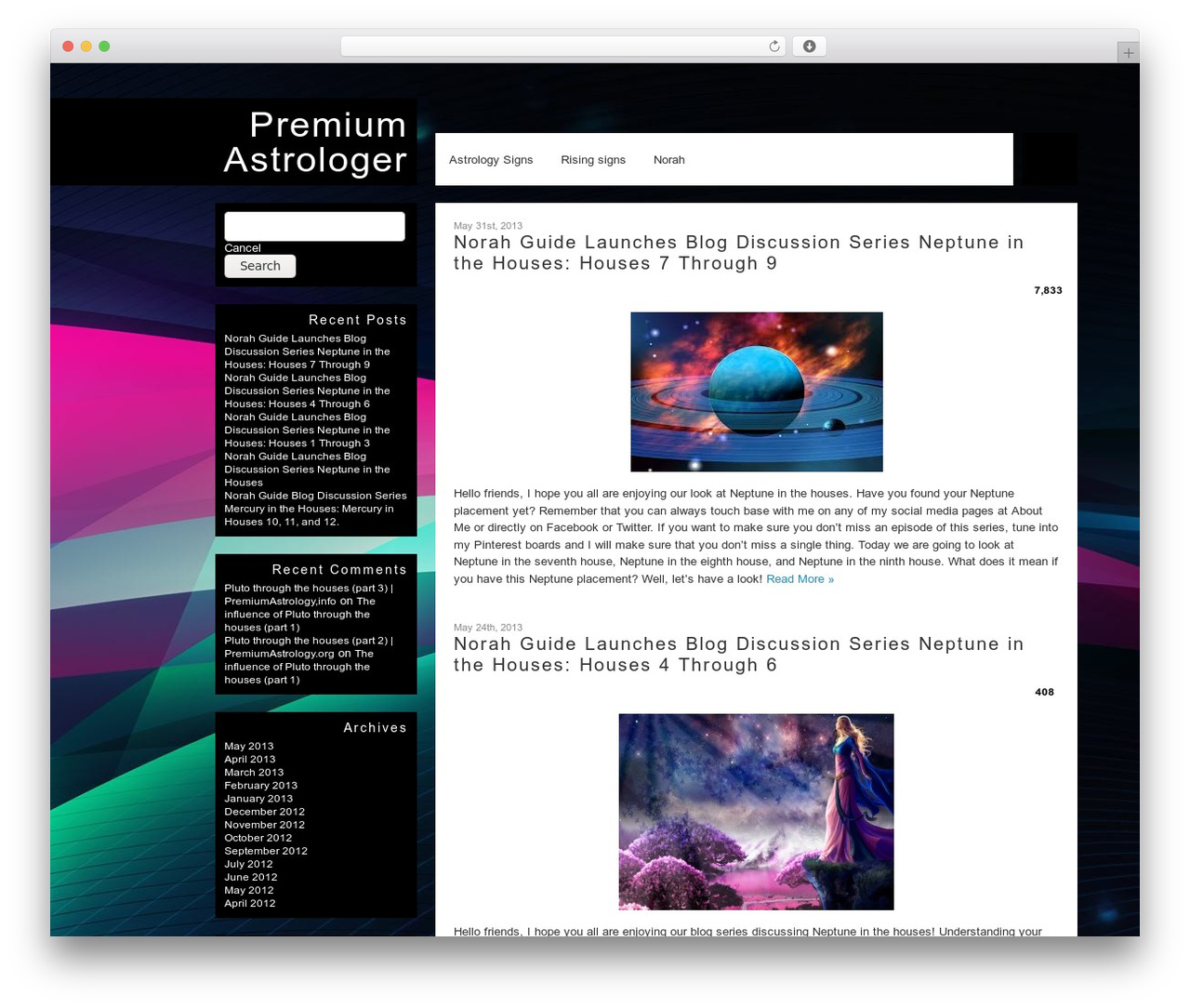The height and width of the screenshot is (1008, 1190).
Task: Open a new tab with the plus button
Action: [x=1128, y=53]
